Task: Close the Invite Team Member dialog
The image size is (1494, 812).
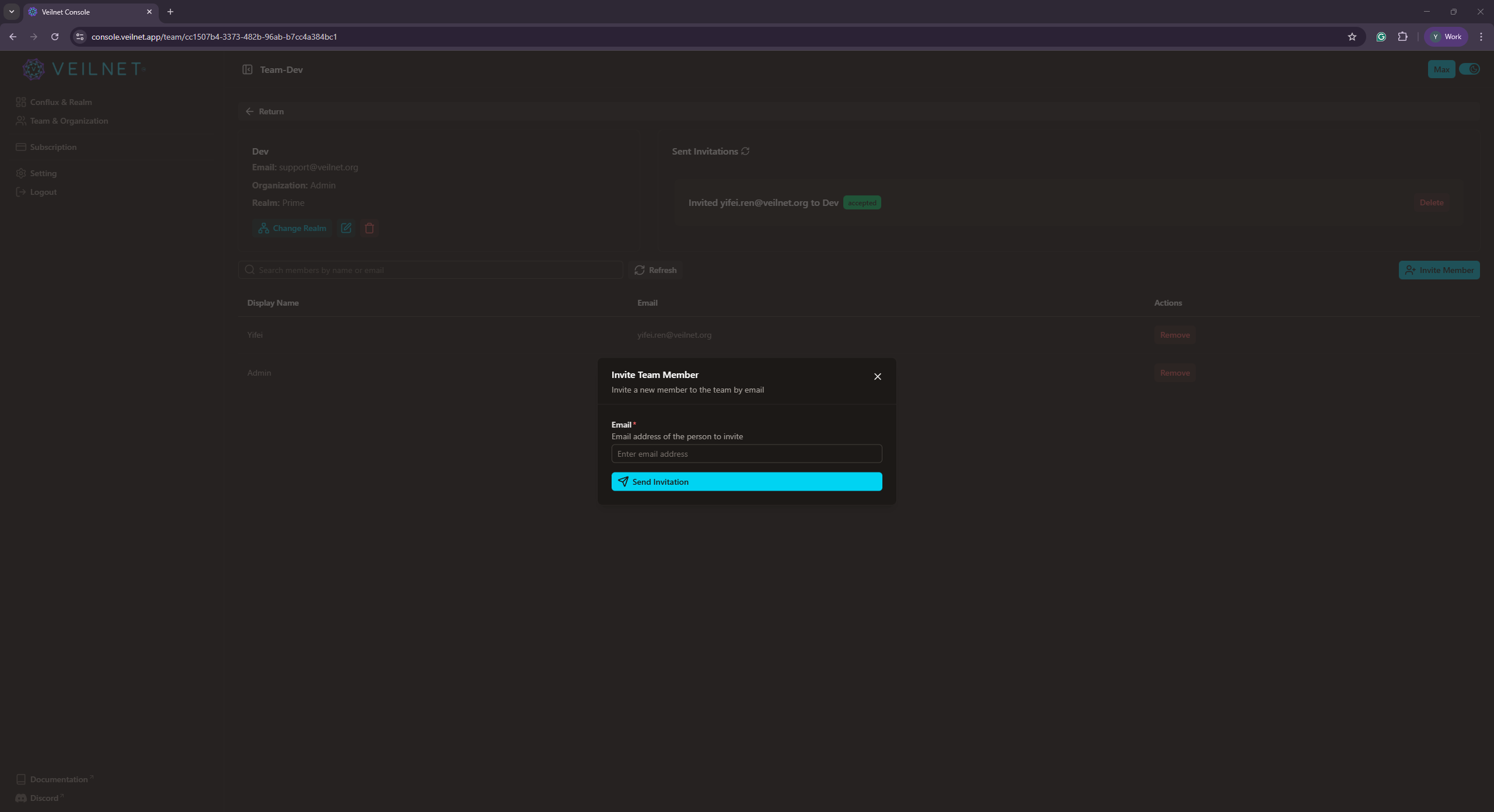Action: click(878, 376)
